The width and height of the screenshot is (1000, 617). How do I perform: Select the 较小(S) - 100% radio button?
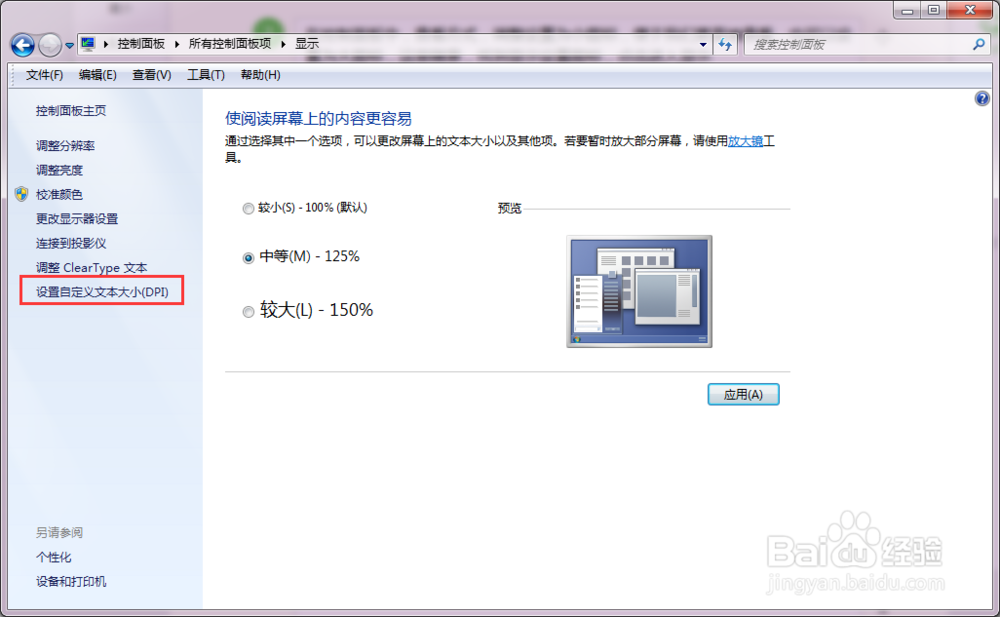pos(248,208)
